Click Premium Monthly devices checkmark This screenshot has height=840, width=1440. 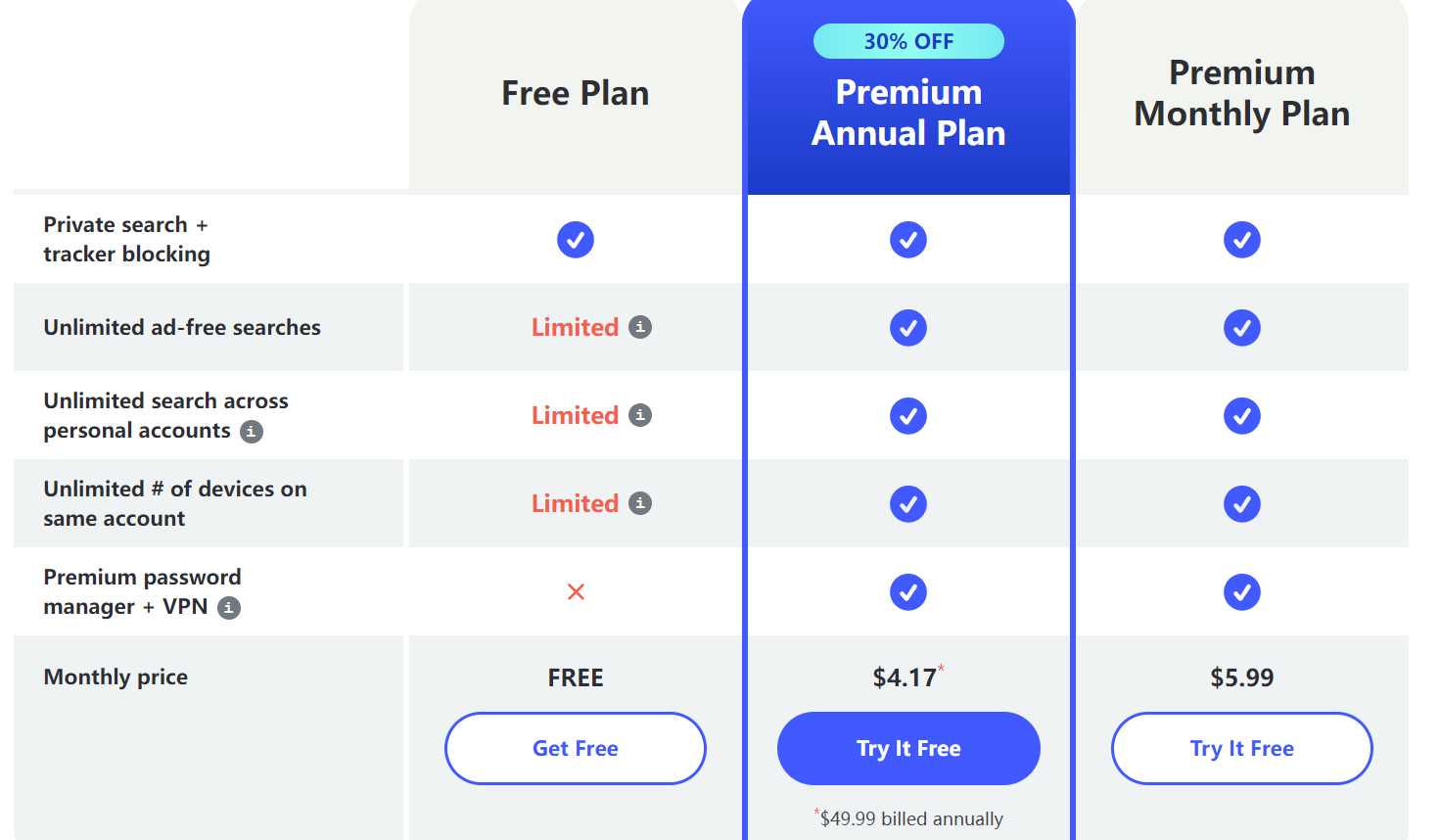click(1241, 504)
